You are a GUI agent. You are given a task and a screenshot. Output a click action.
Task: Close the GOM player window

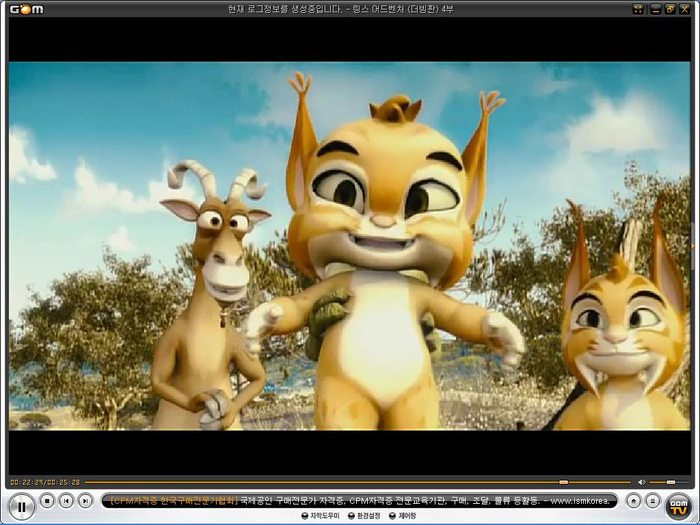[x=684, y=9]
